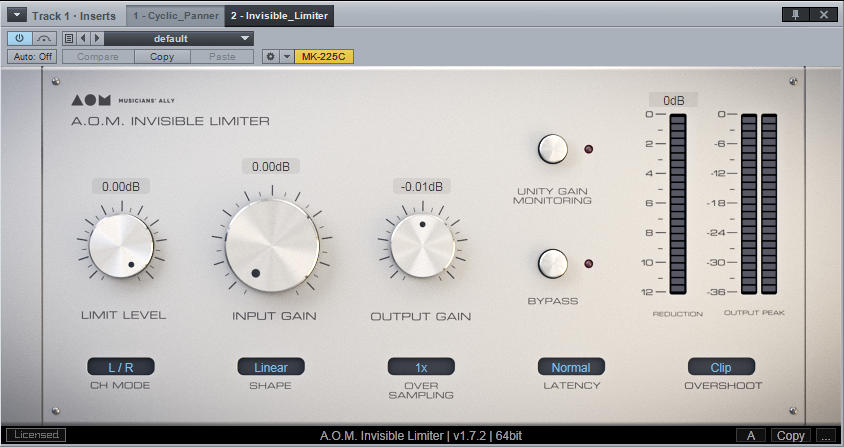Click the sidechain curve icon next to power
The width and height of the screenshot is (844, 447).
[x=45, y=38]
